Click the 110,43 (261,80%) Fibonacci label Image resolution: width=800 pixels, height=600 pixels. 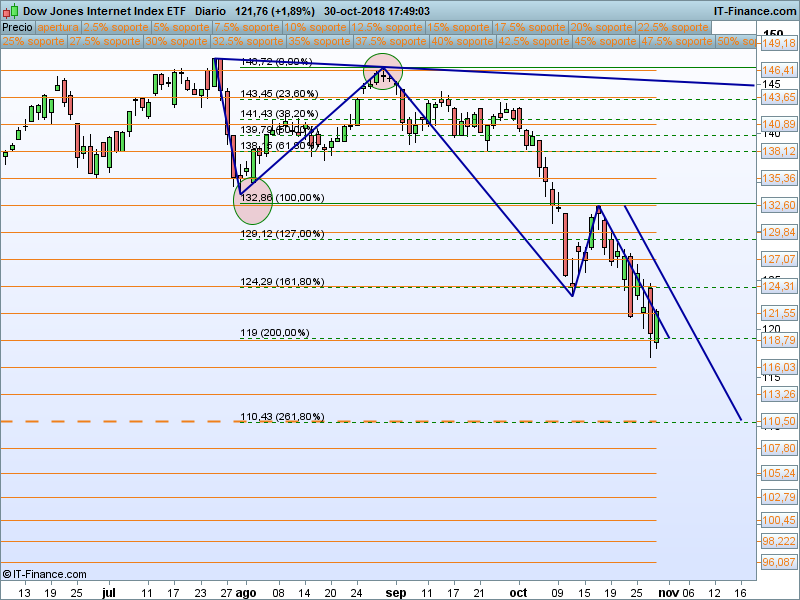coord(282,417)
